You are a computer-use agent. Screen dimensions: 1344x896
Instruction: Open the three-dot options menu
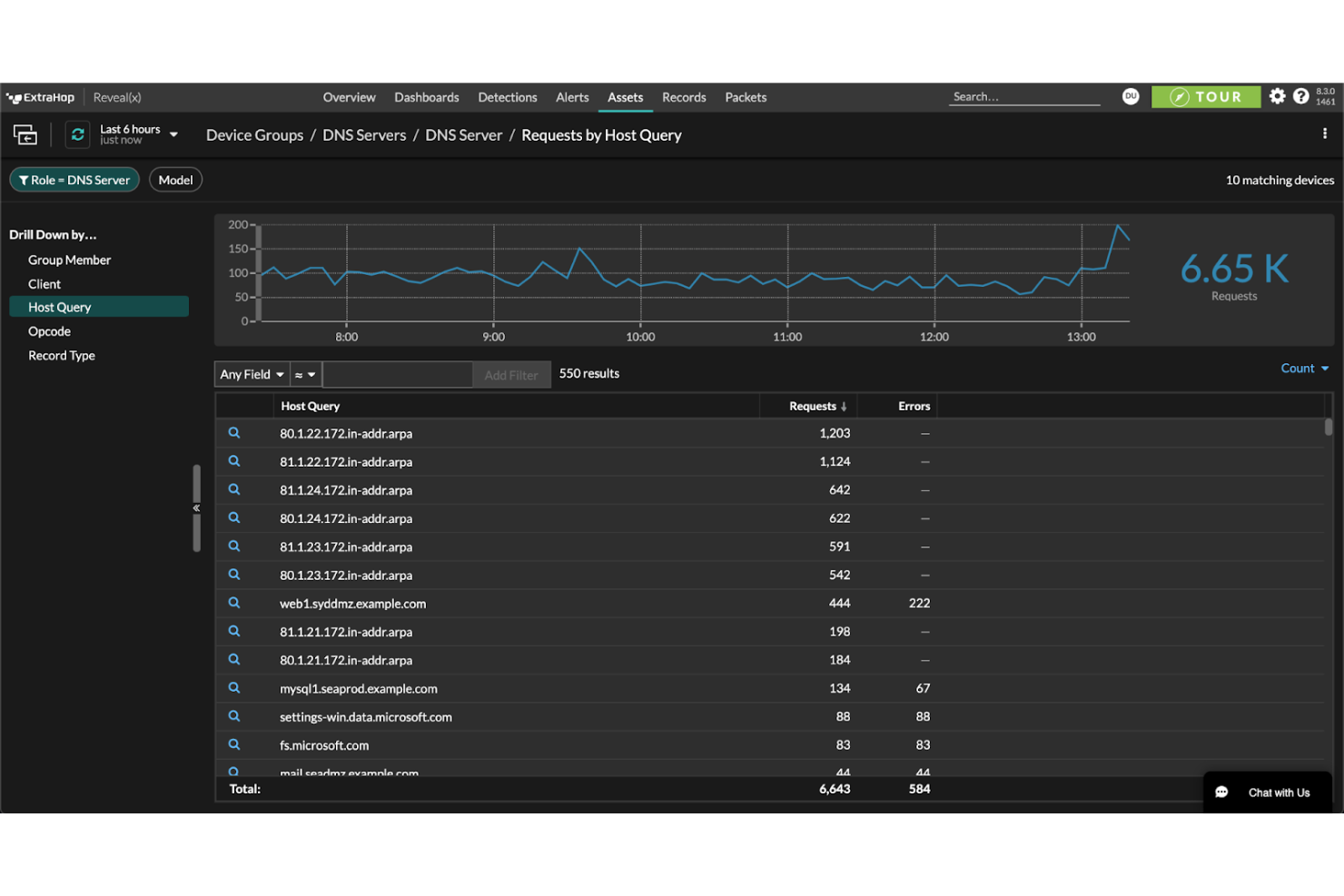1325,133
